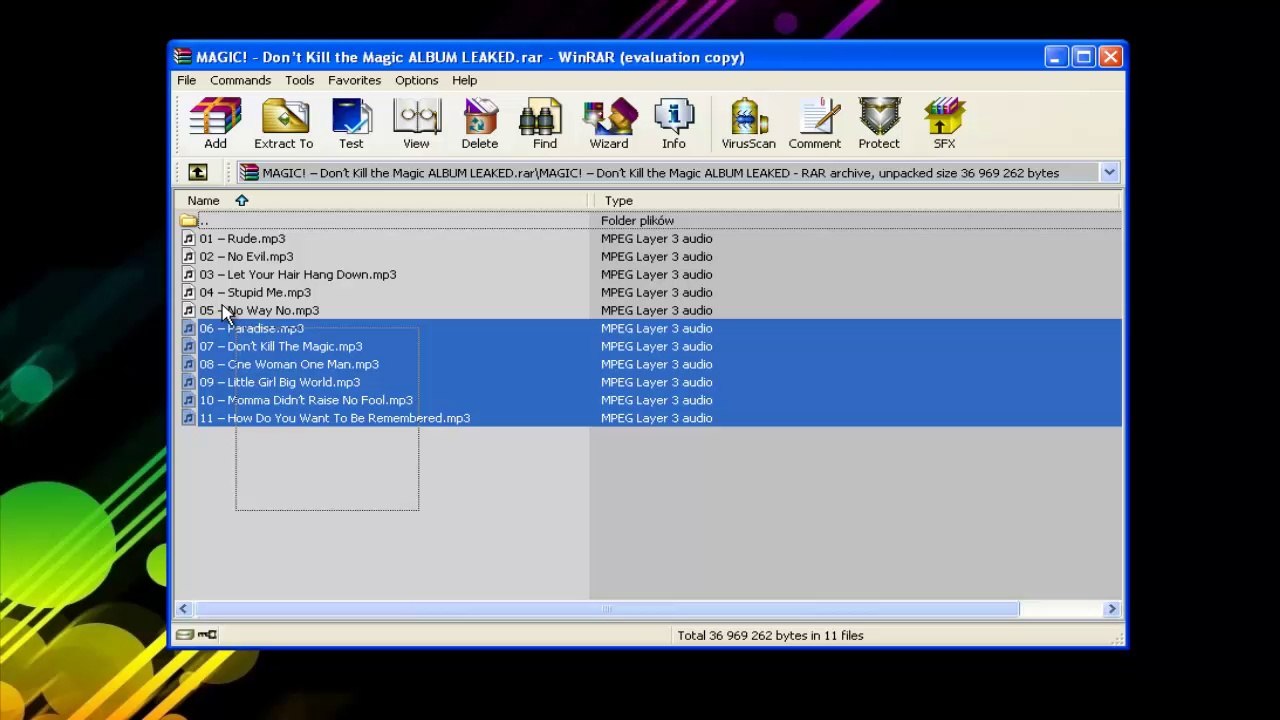Click the sort arrow in the Name column
The height and width of the screenshot is (720, 1280).
coord(241,201)
